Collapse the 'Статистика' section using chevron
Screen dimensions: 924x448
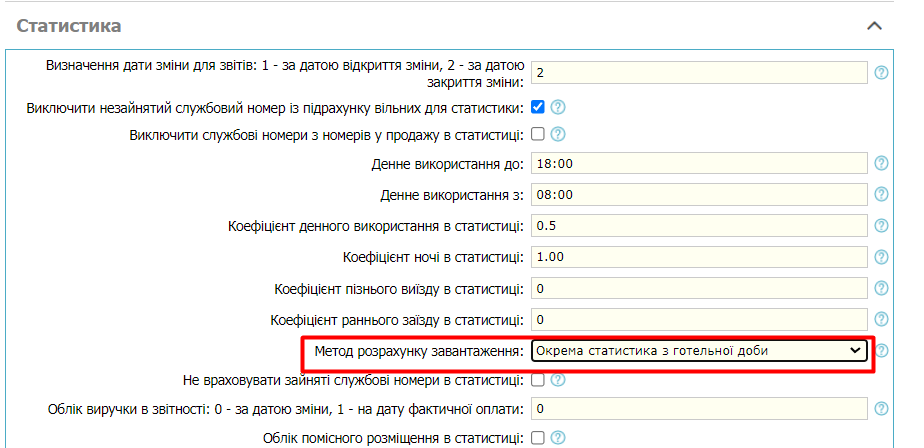point(874,25)
